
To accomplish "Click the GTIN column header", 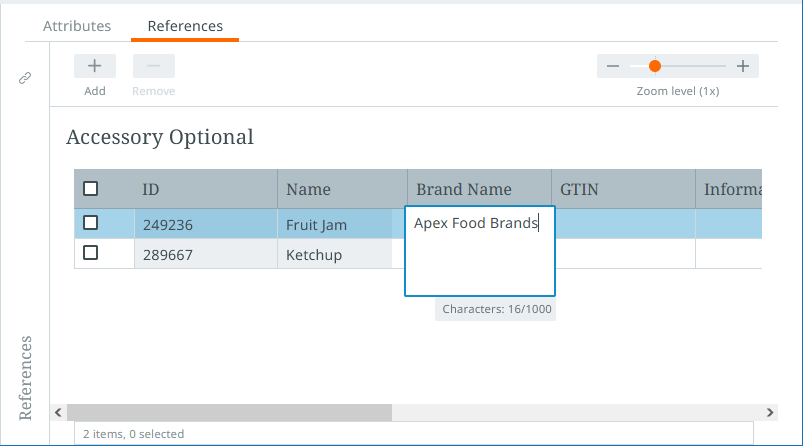I will (579, 189).
